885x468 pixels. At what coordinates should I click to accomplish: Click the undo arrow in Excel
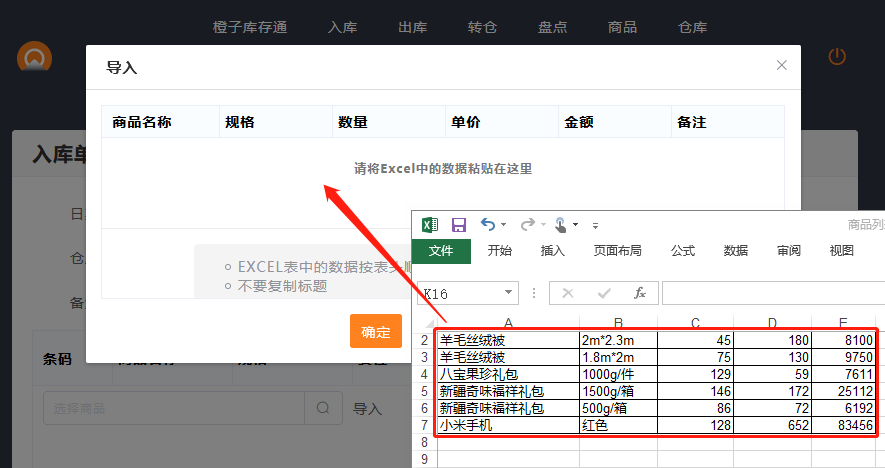[x=487, y=225]
